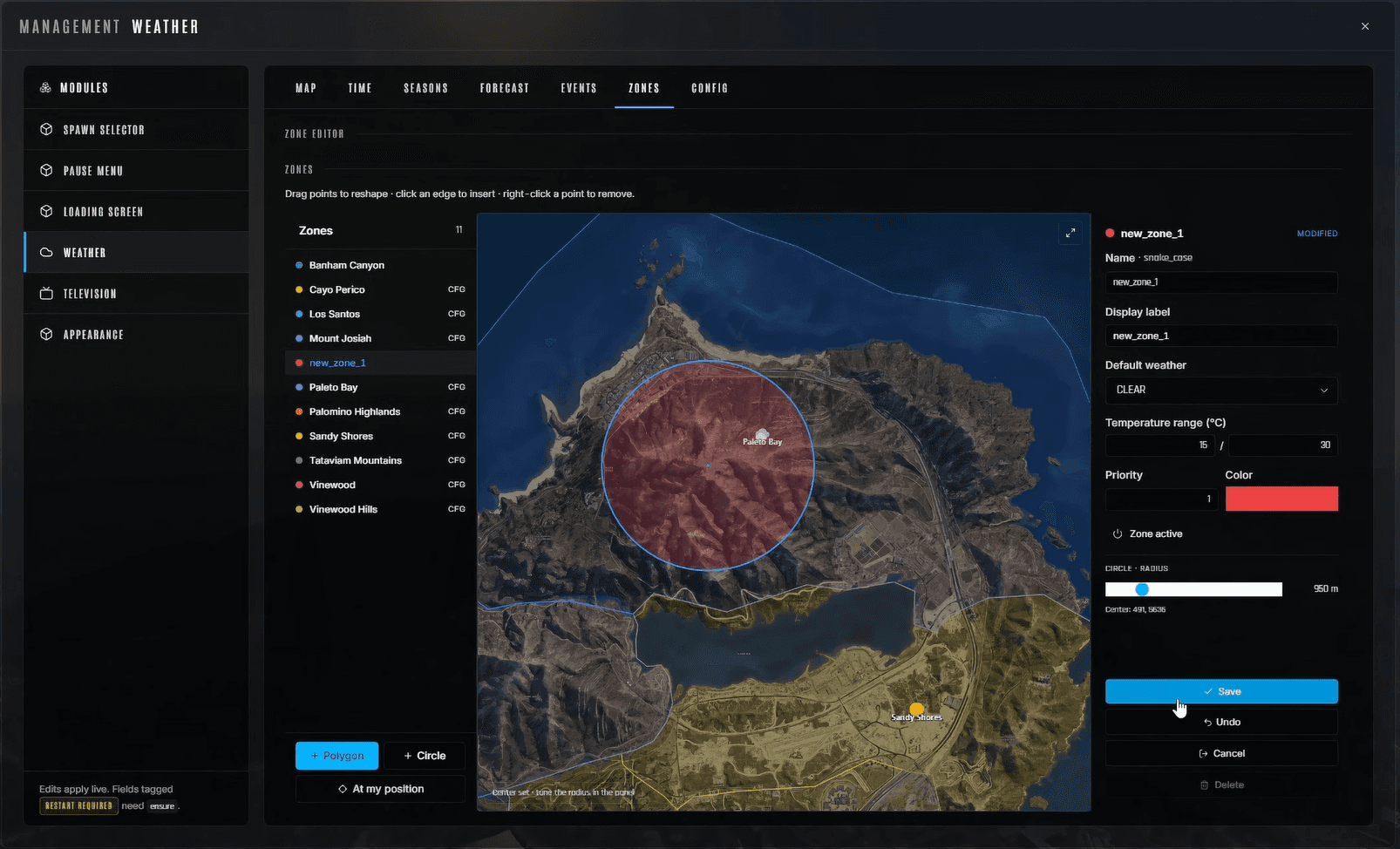Open the Seasons tab
The image size is (1400, 849).
(x=426, y=88)
